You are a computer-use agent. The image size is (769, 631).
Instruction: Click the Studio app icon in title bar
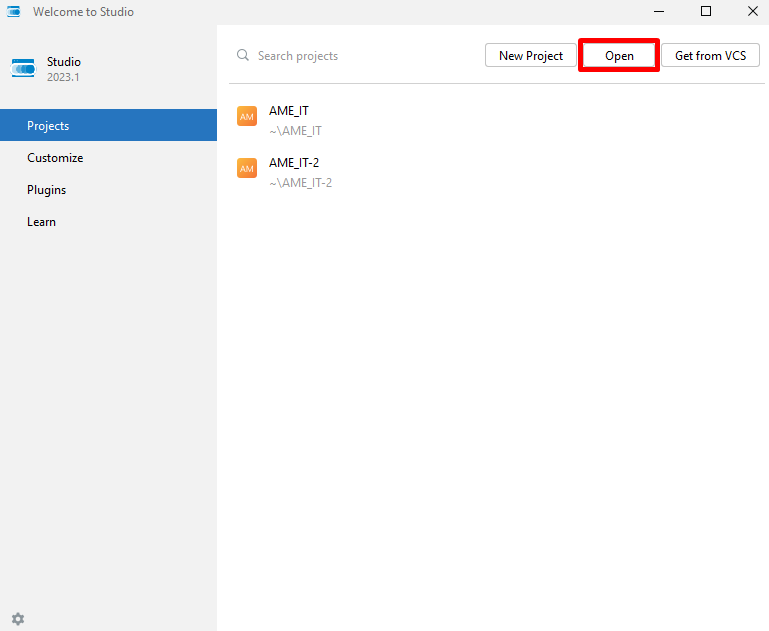pyautogui.click(x=14, y=12)
